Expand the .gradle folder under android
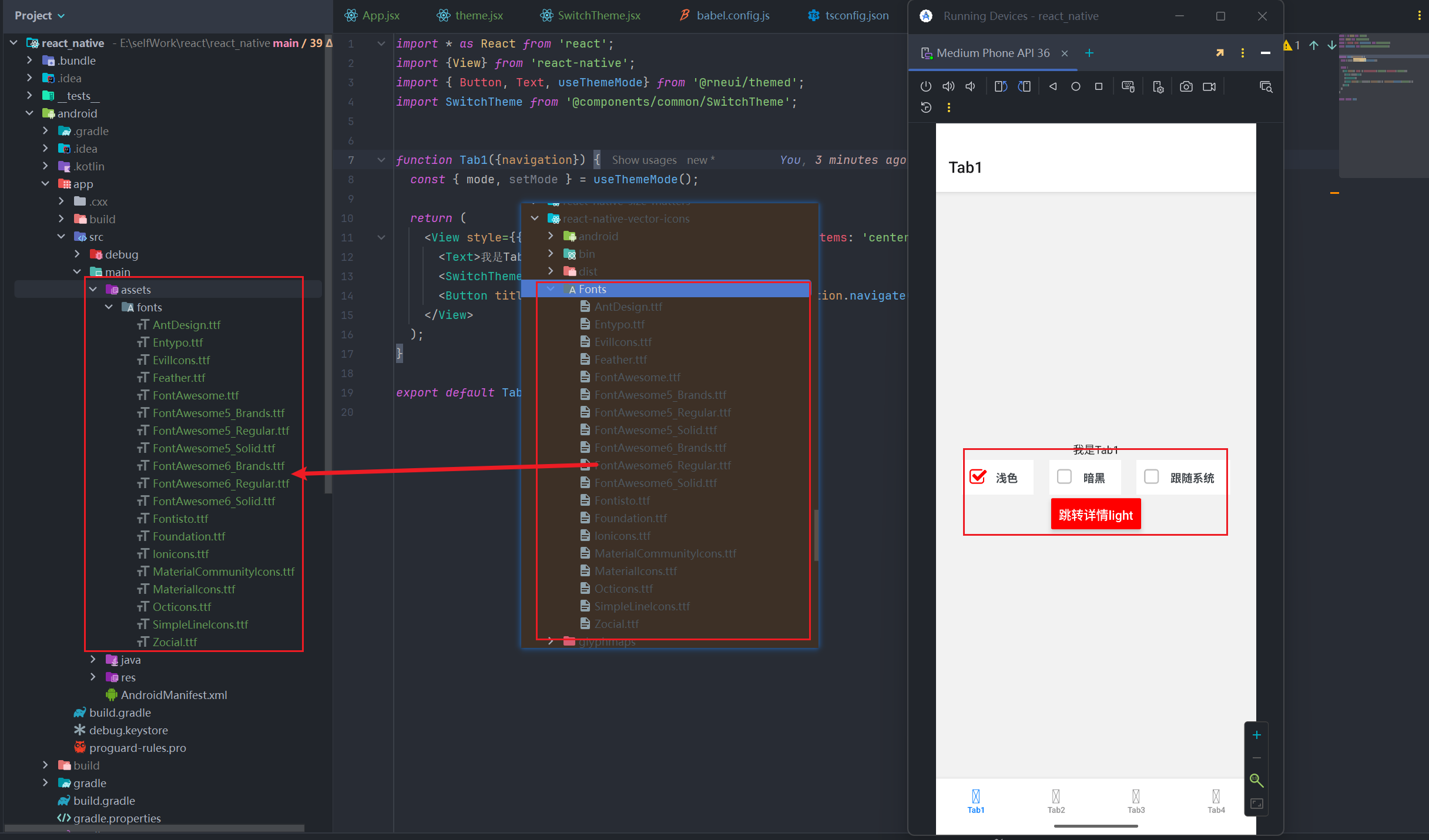The height and width of the screenshot is (840, 1429). pyautogui.click(x=45, y=131)
